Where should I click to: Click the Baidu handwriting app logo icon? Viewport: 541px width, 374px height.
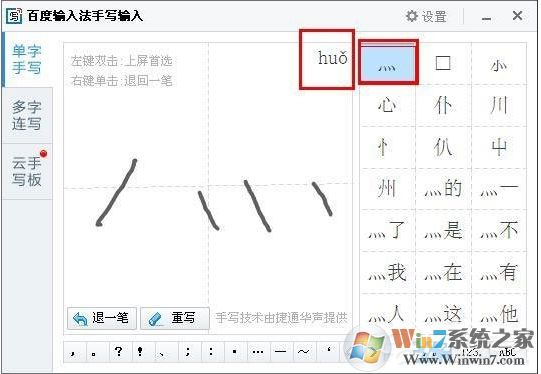pos(14,16)
